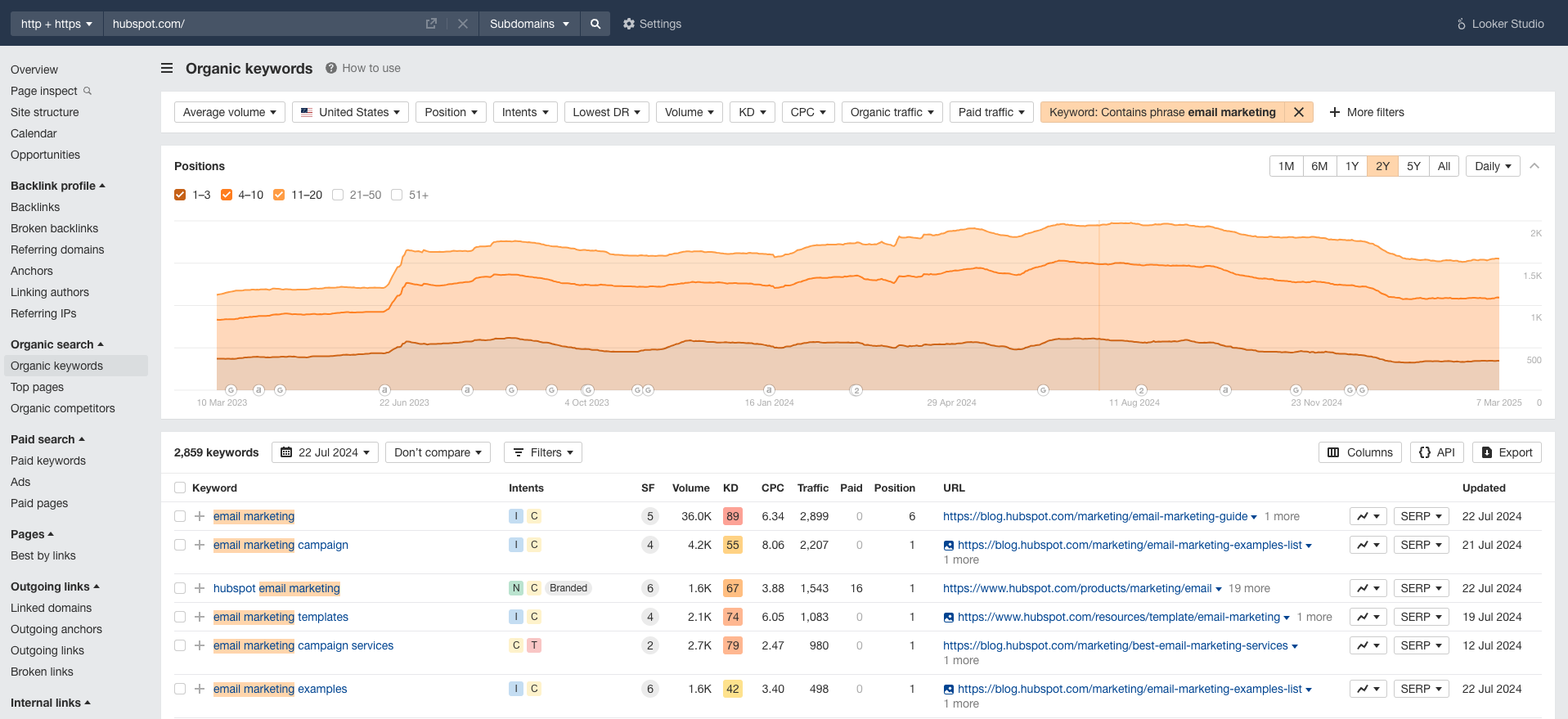Screen dimensions: 1568x719
Task: Open position history graph for email marketing templates
Action: click(x=1368, y=617)
